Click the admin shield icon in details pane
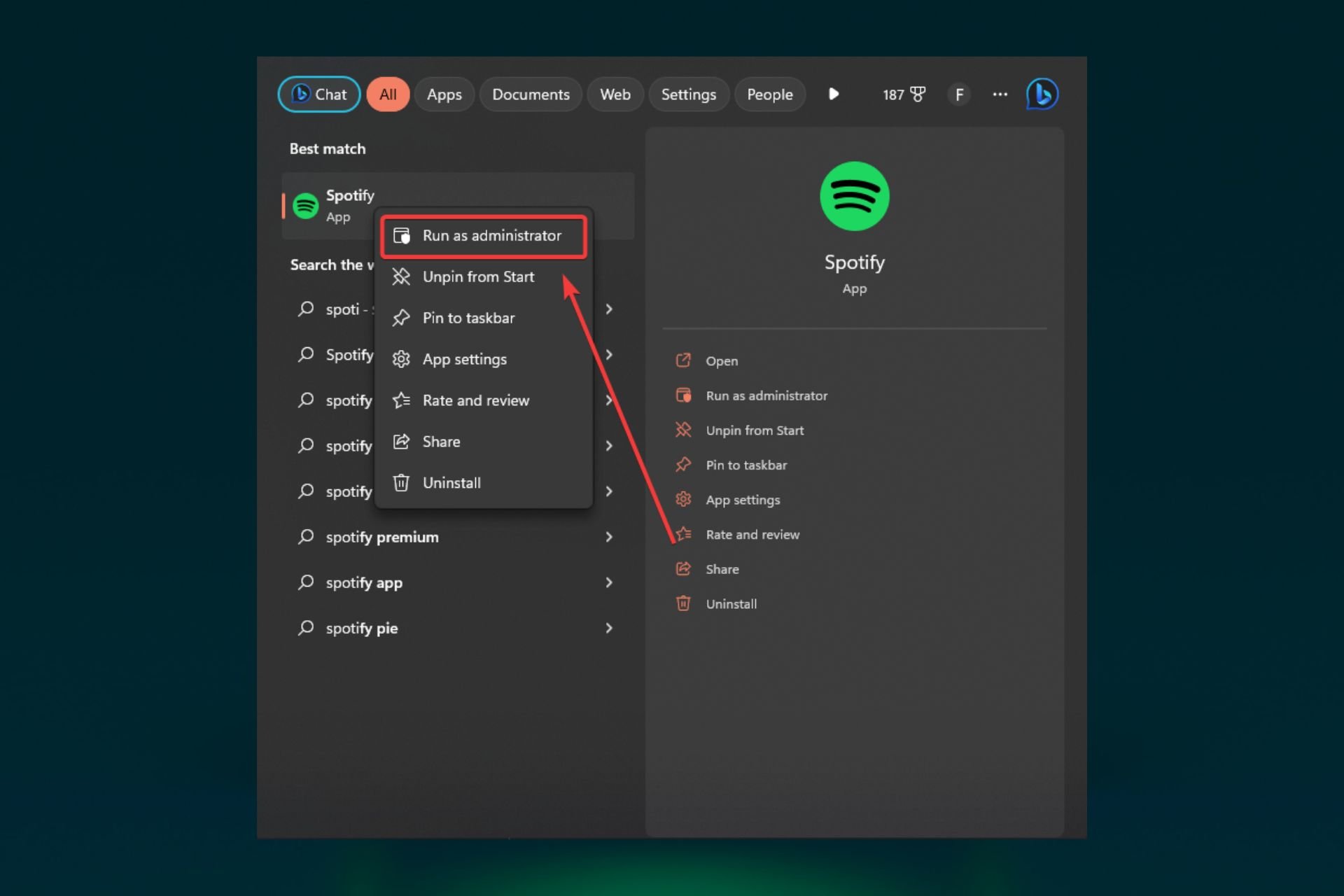 [683, 395]
